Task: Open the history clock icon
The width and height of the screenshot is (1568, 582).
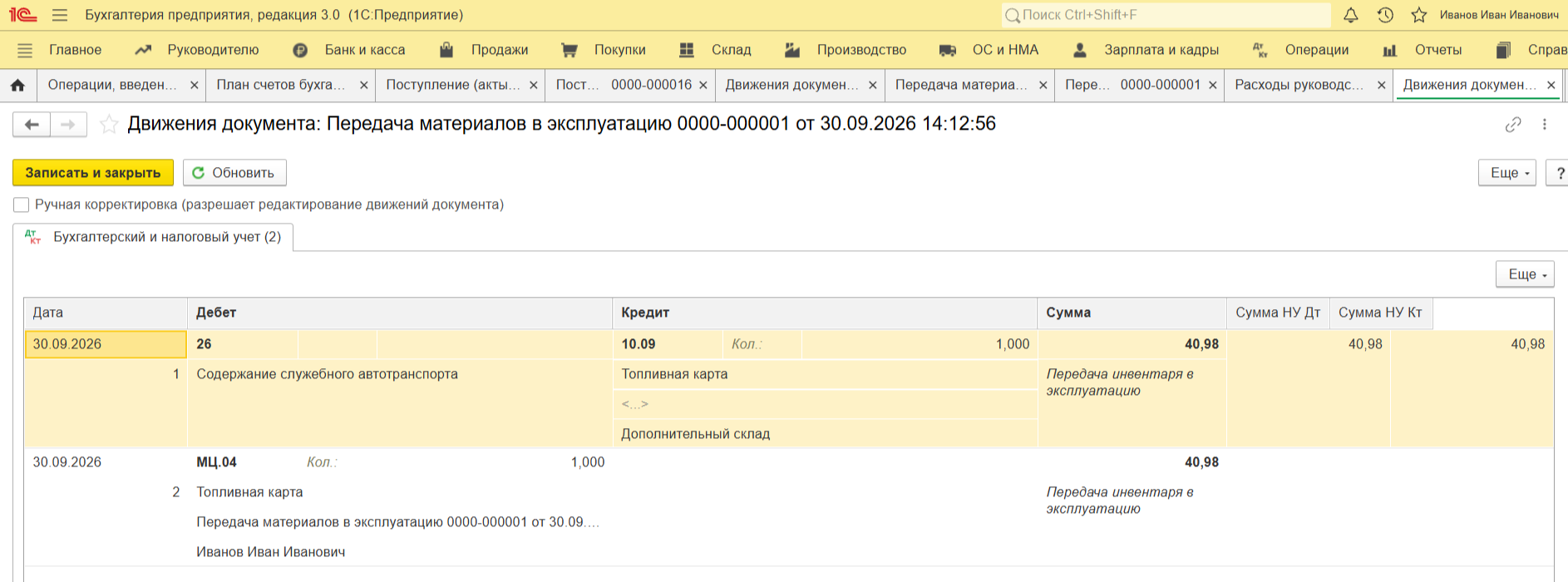Action: pos(1385,15)
